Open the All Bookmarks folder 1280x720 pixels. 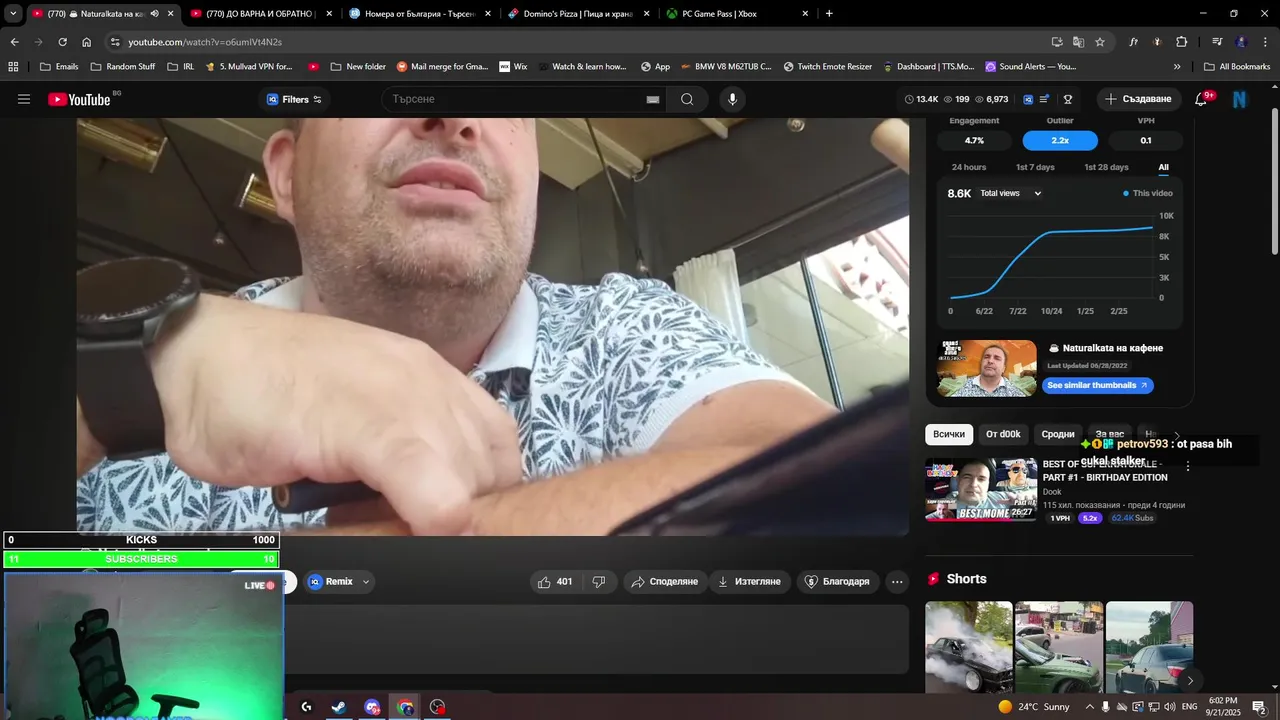(x=1237, y=67)
